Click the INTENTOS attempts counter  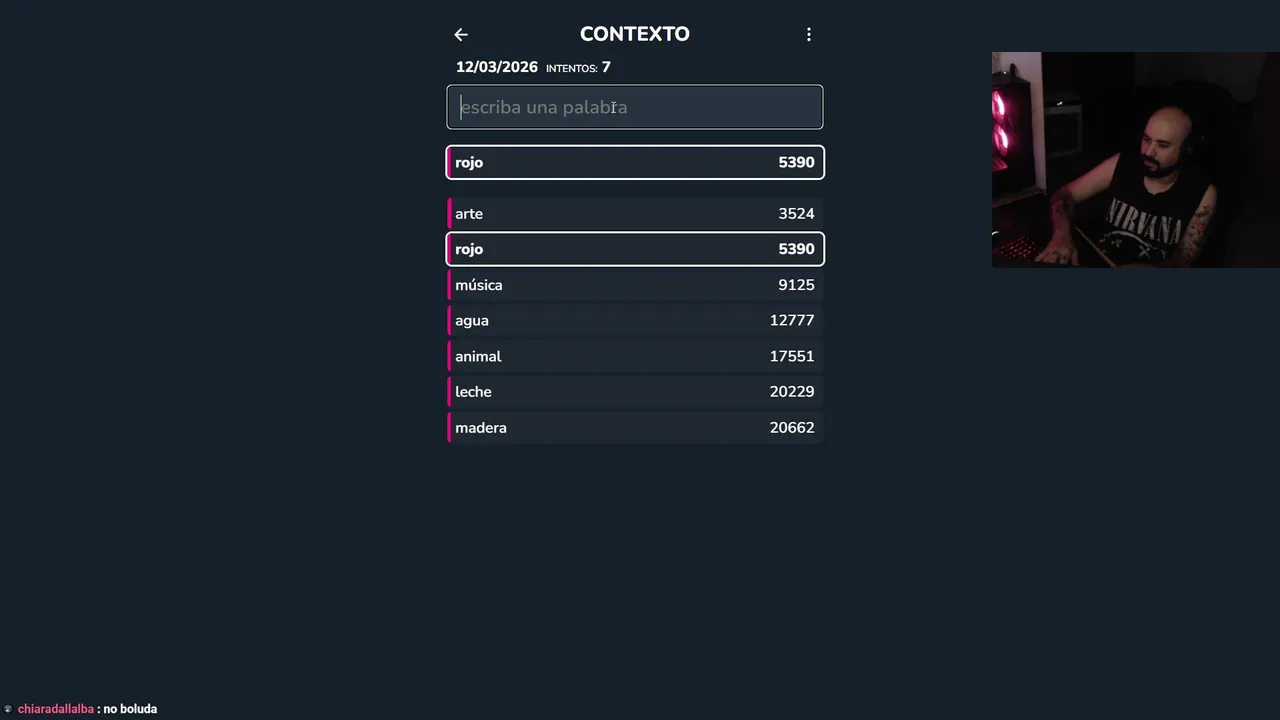[578, 68]
